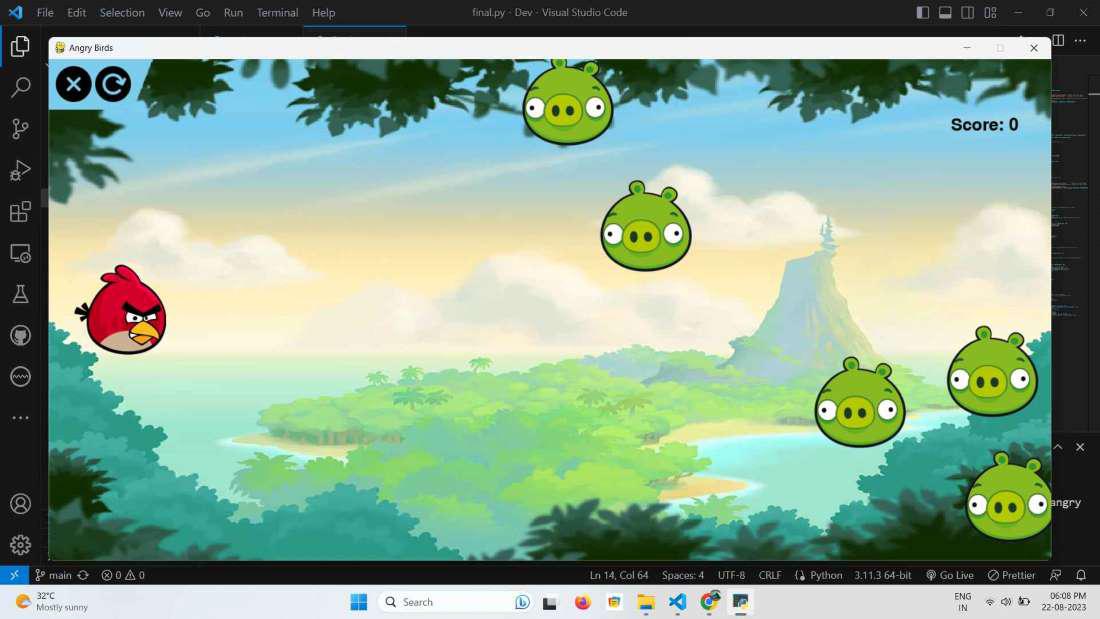Click the circular restart arrow in the game
This screenshot has width=1100, height=619.
click(113, 84)
